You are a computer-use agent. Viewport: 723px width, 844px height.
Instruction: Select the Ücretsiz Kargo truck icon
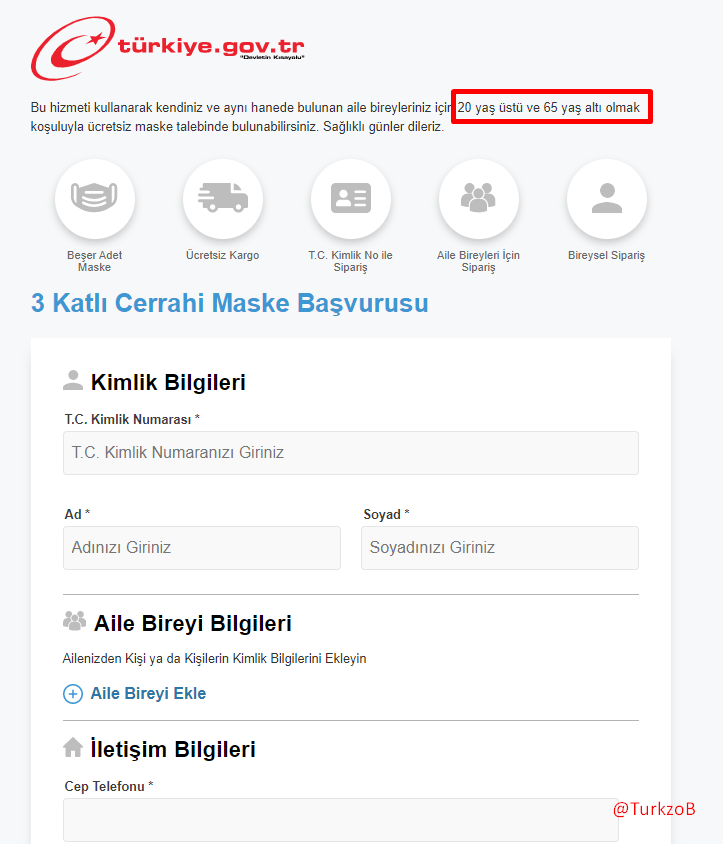pyautogui.click(x=222, y=199)
